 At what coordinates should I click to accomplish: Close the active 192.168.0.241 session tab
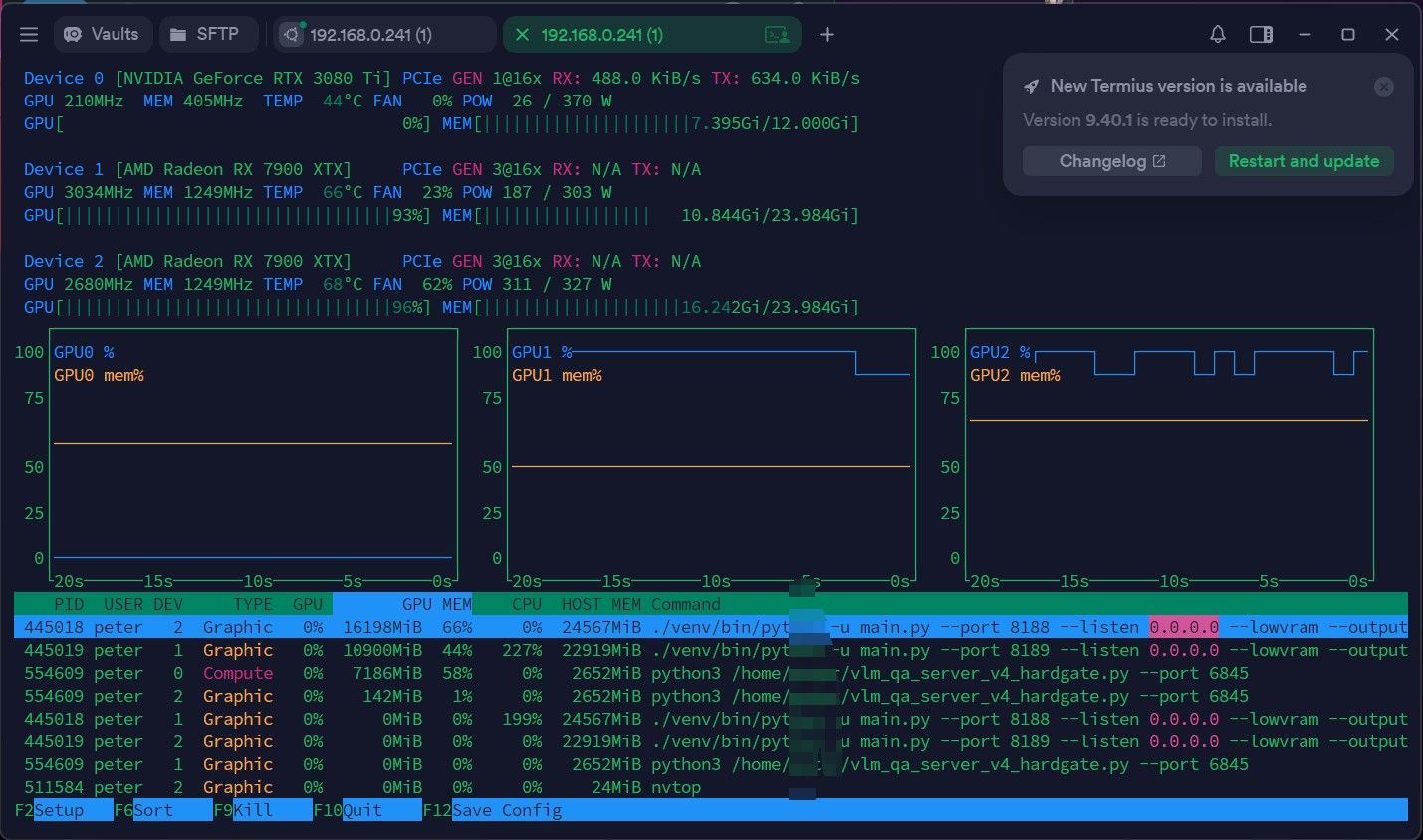[x=521, y=35]
